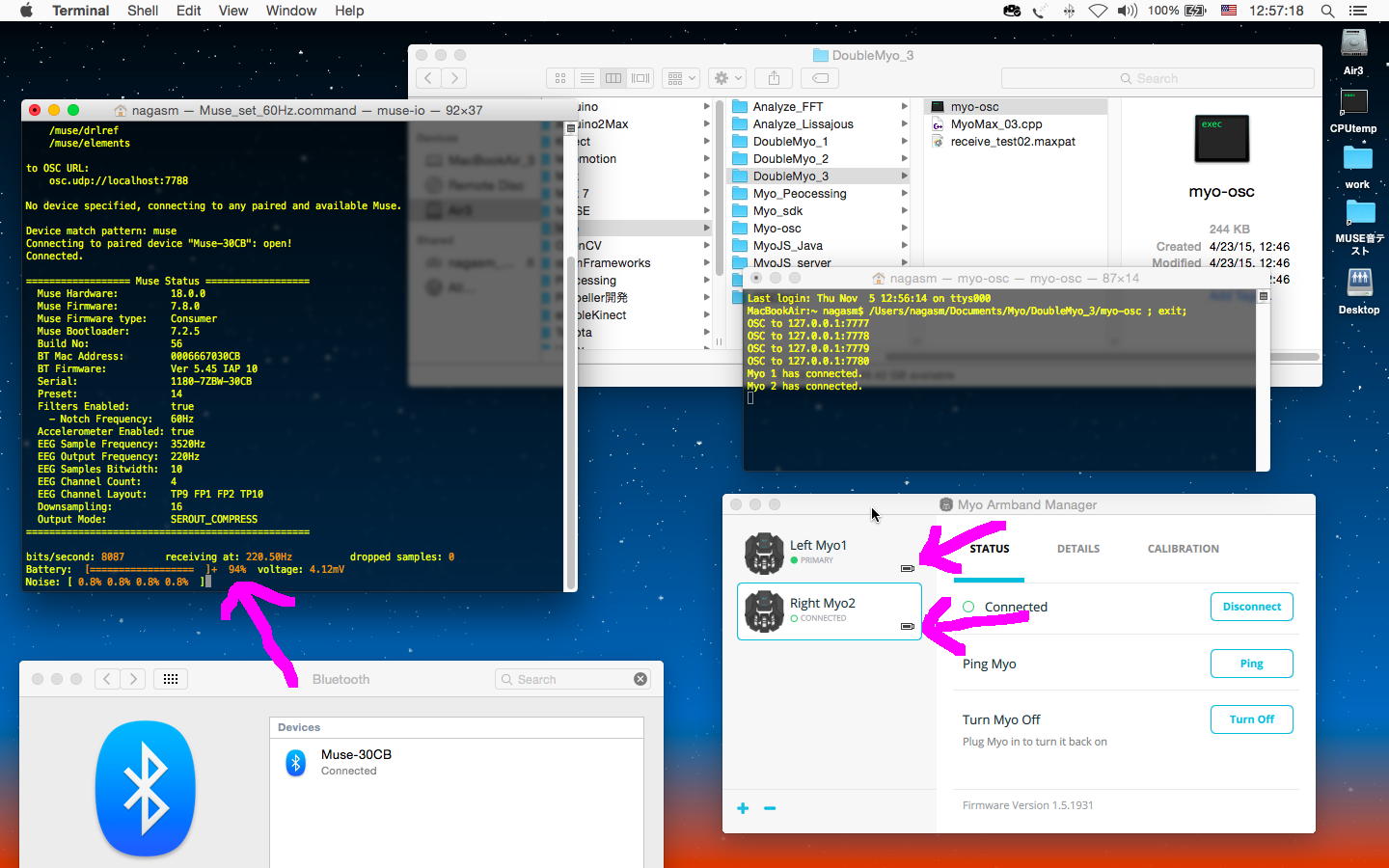Expand the MyoJS_Java folder arrow
This screenshot has height=868, width=1389.
(904, 246)
